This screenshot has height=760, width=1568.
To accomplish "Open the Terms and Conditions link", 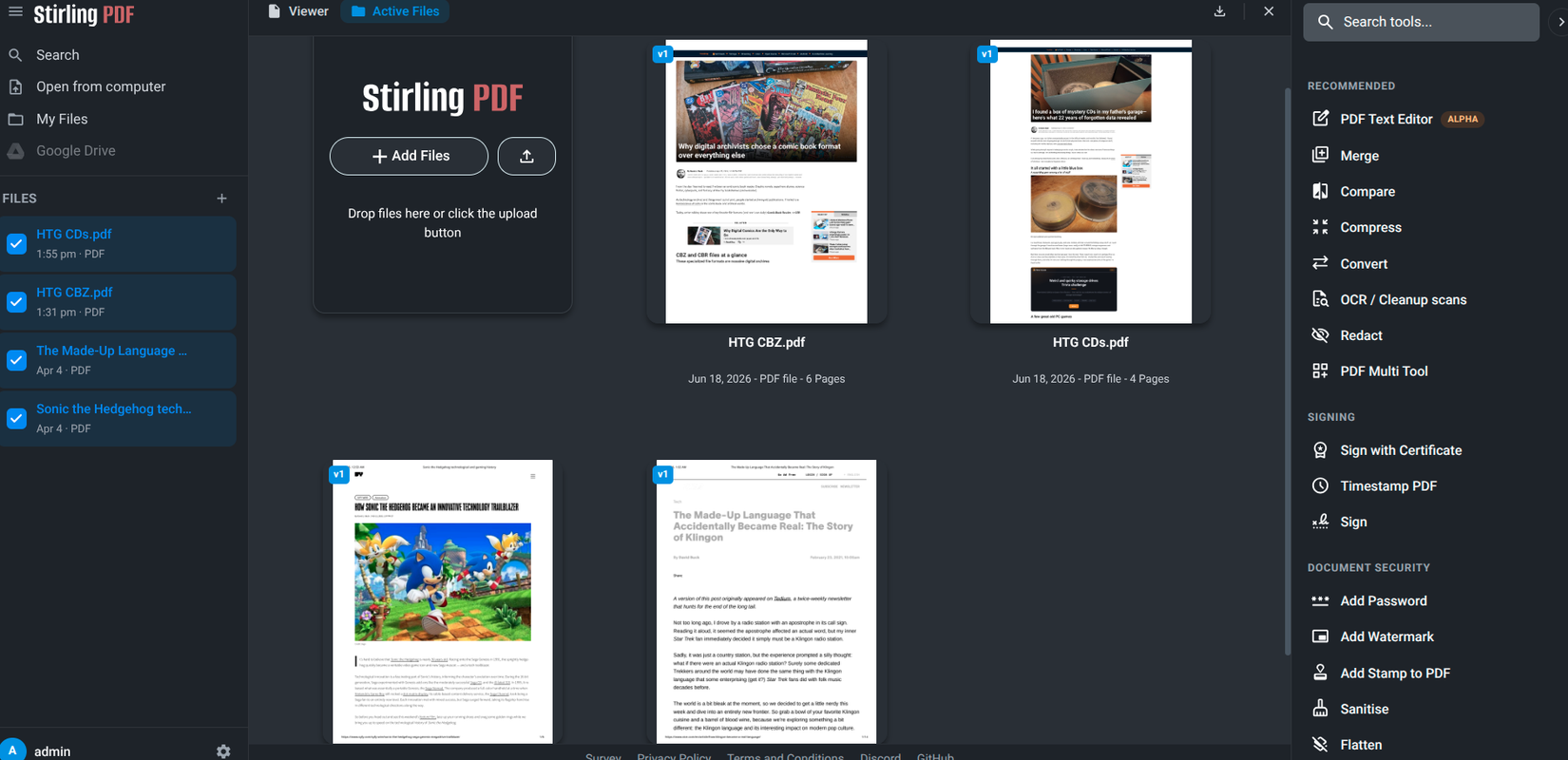I will pos(785,756).
